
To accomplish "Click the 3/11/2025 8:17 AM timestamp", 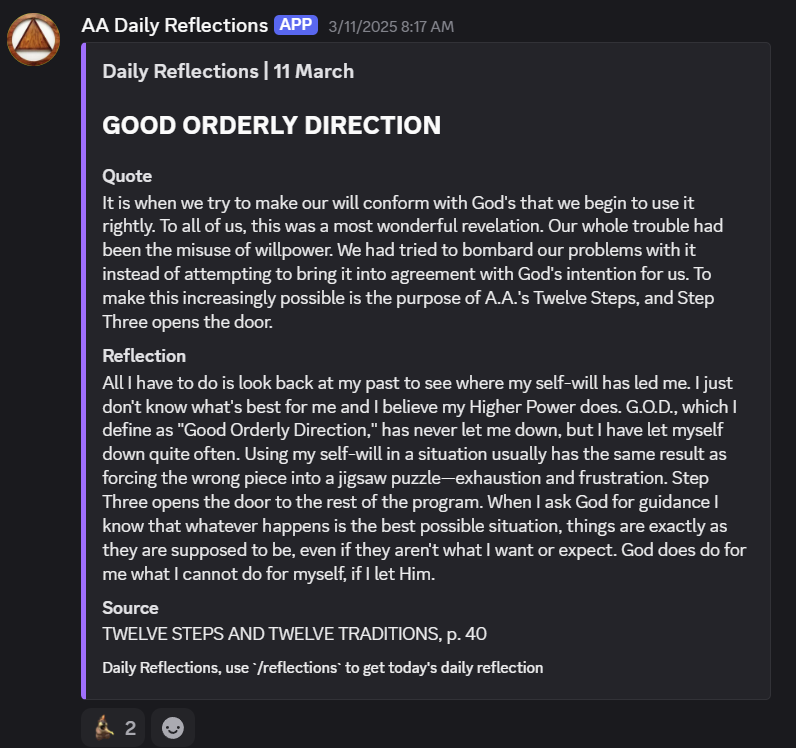I will tap(391, 26).
